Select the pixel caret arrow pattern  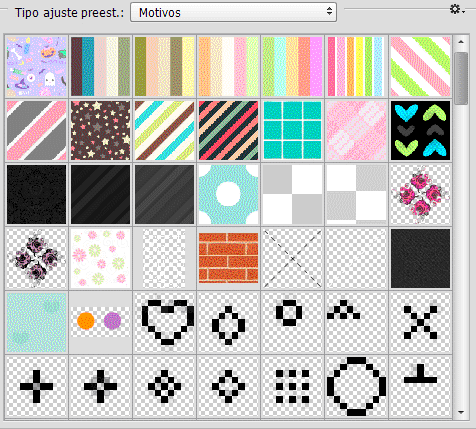tap(356, 322)
